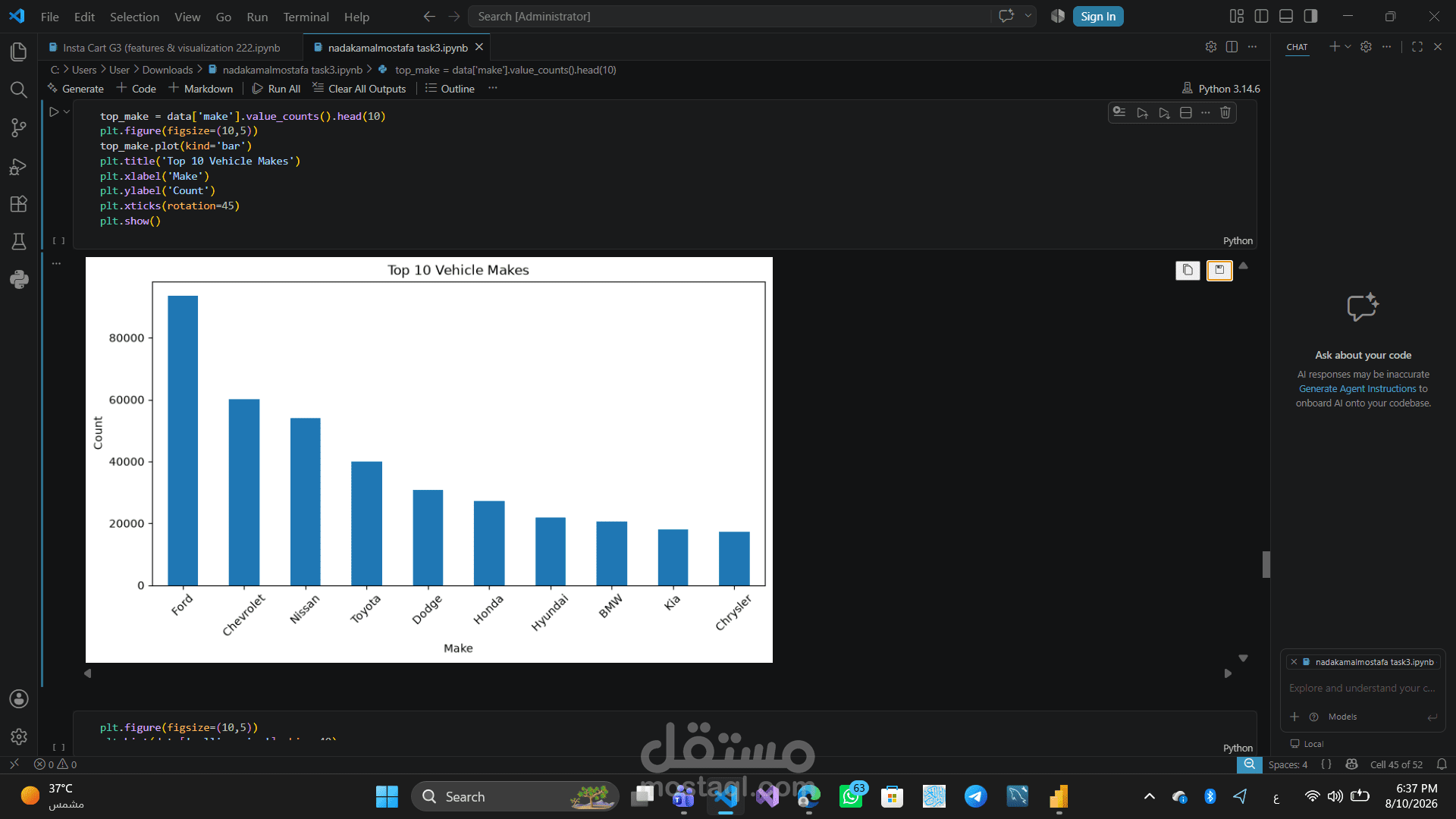
Task: Click the notebook vertical scrollbar thumb
Action: 1266,564
